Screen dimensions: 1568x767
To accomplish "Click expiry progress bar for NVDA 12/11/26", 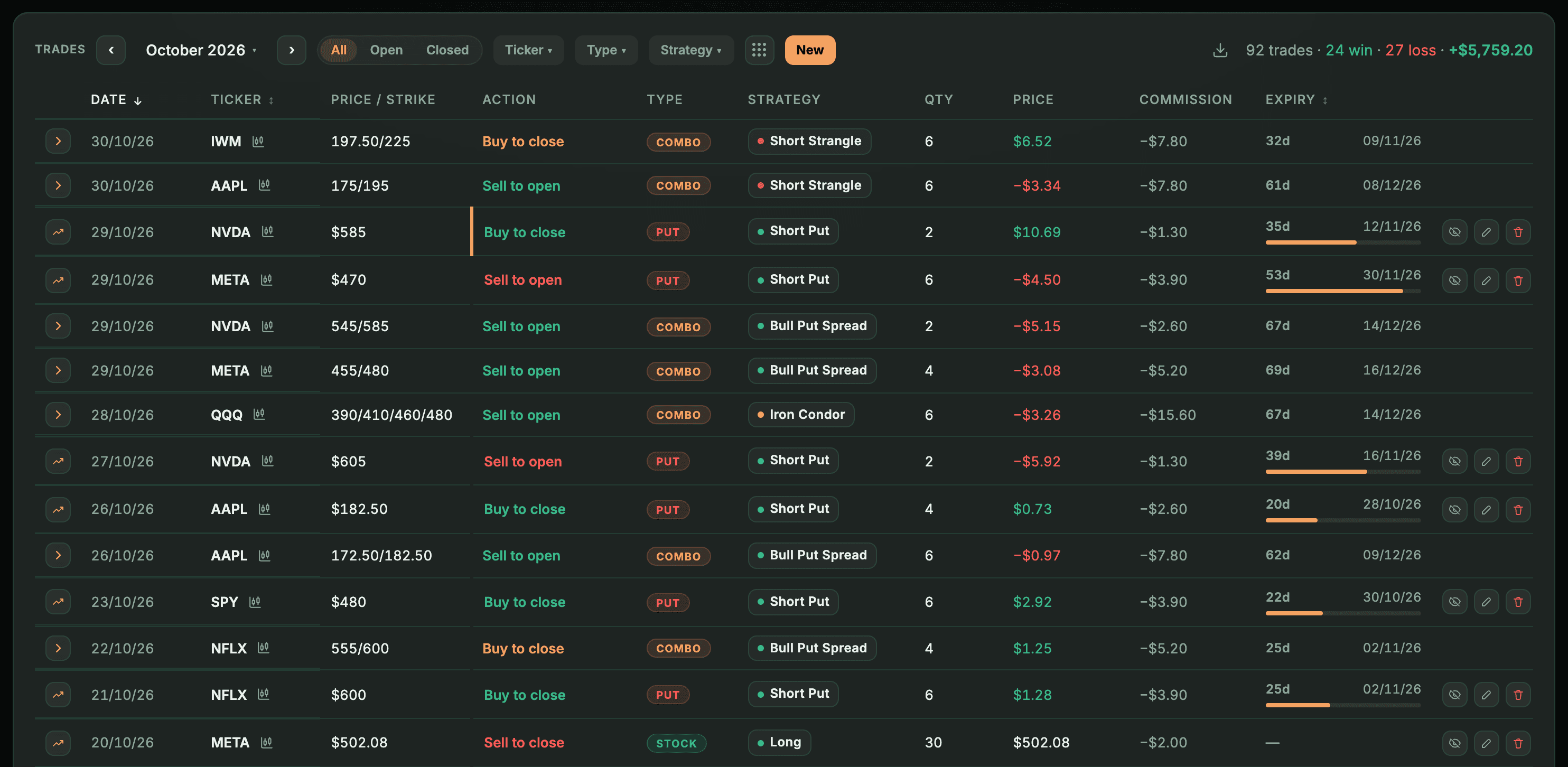I will pos(1343,242).
